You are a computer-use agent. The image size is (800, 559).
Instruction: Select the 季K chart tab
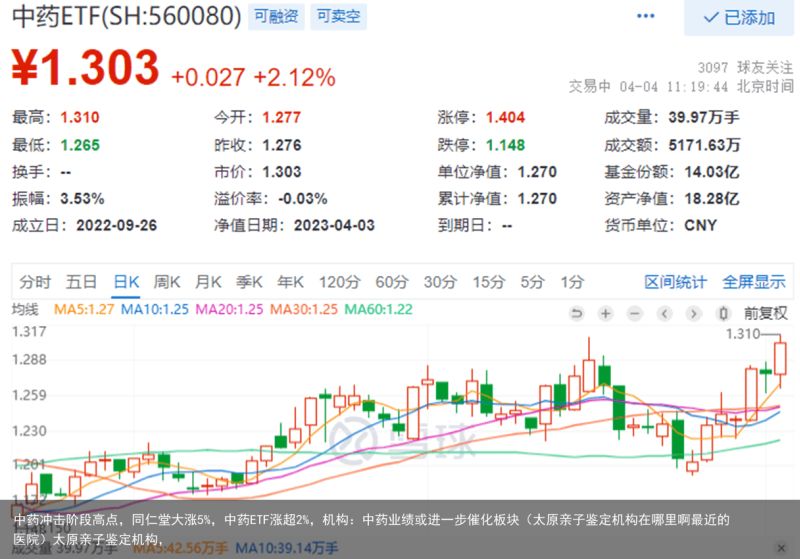click(249, 282)
